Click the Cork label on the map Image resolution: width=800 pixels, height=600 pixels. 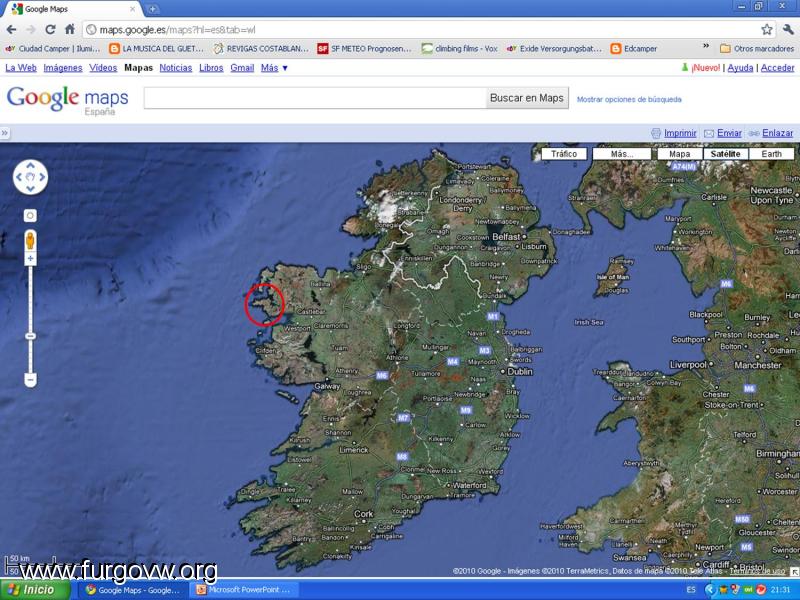click(364, 514)
